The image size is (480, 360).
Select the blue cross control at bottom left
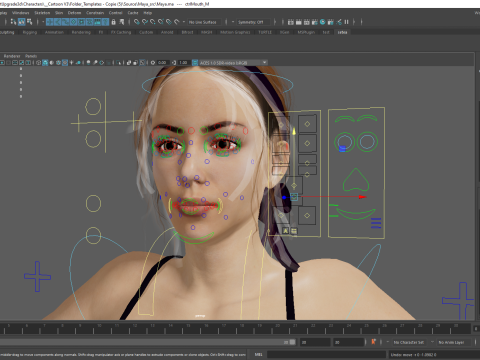tap(37, 277)
